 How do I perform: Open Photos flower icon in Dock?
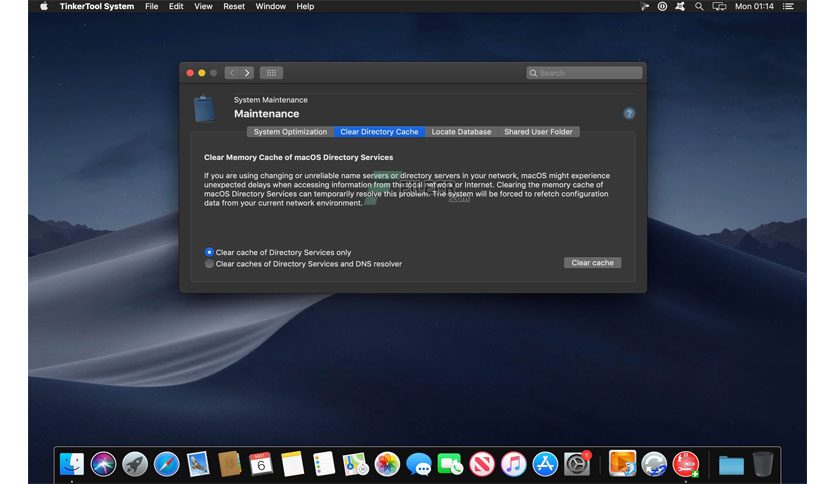coord(387,464)
